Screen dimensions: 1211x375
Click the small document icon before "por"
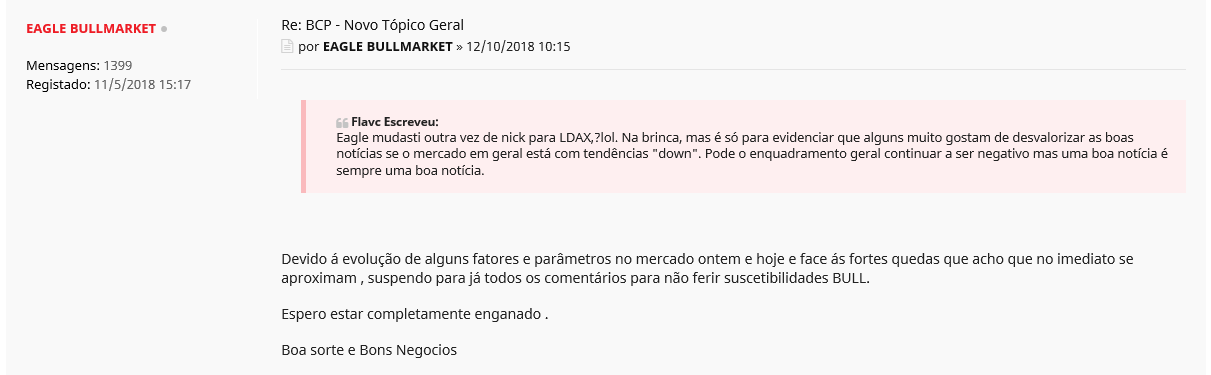point(287,47)
